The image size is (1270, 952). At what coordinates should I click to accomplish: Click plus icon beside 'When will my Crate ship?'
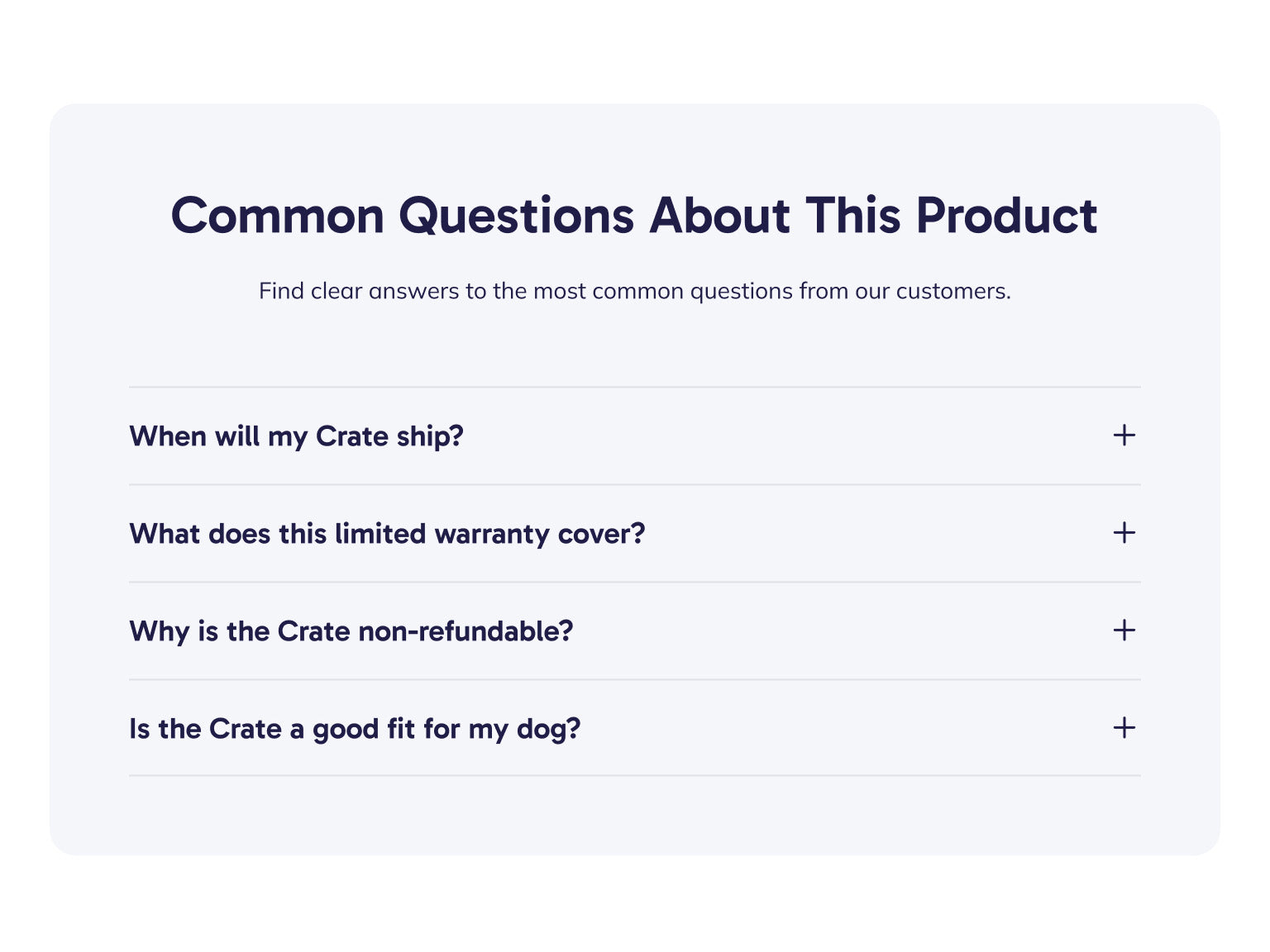click(x=1124, y=435)
